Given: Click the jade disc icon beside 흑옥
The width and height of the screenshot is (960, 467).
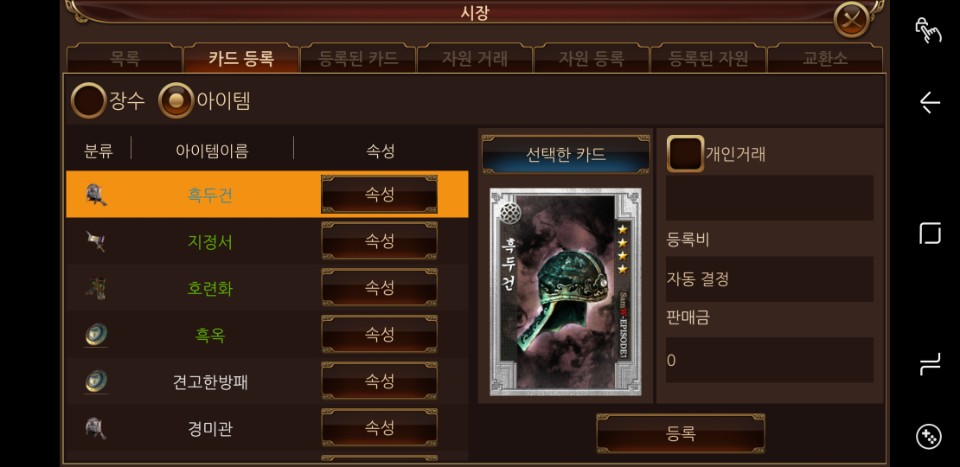Looking at the screenshot, I should coord(96,335).
